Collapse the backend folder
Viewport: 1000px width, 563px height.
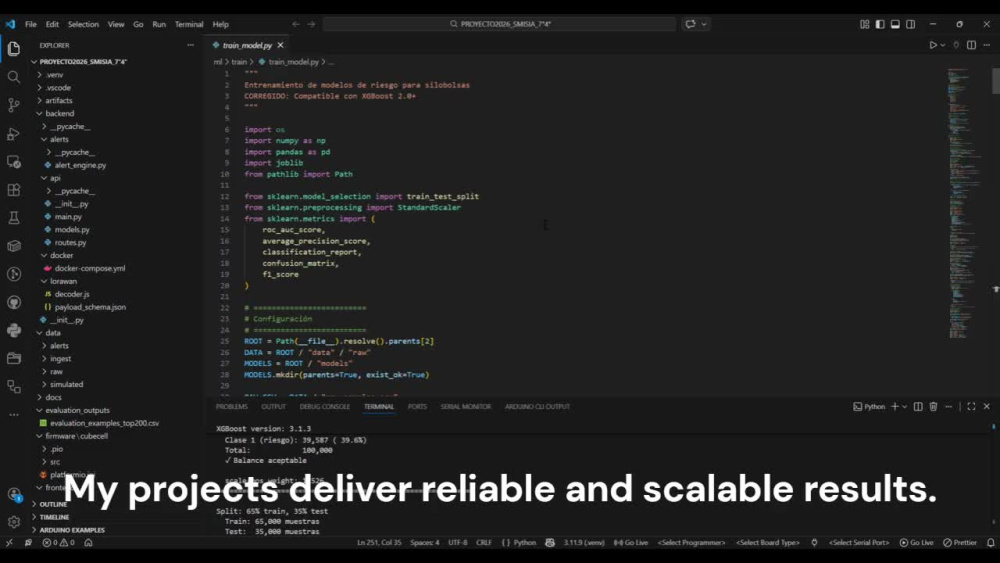[x=59, y=113]
